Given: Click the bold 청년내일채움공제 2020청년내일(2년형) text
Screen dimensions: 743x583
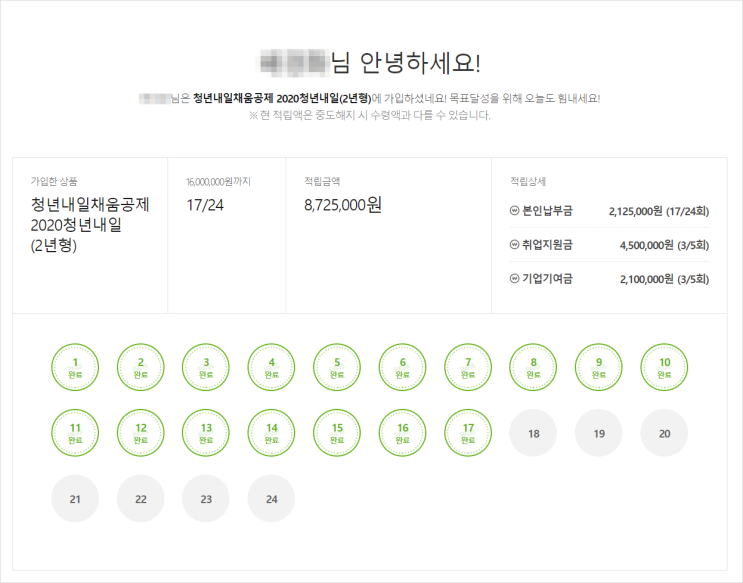Looking at the screenshot, I should [x=282, y=99].
